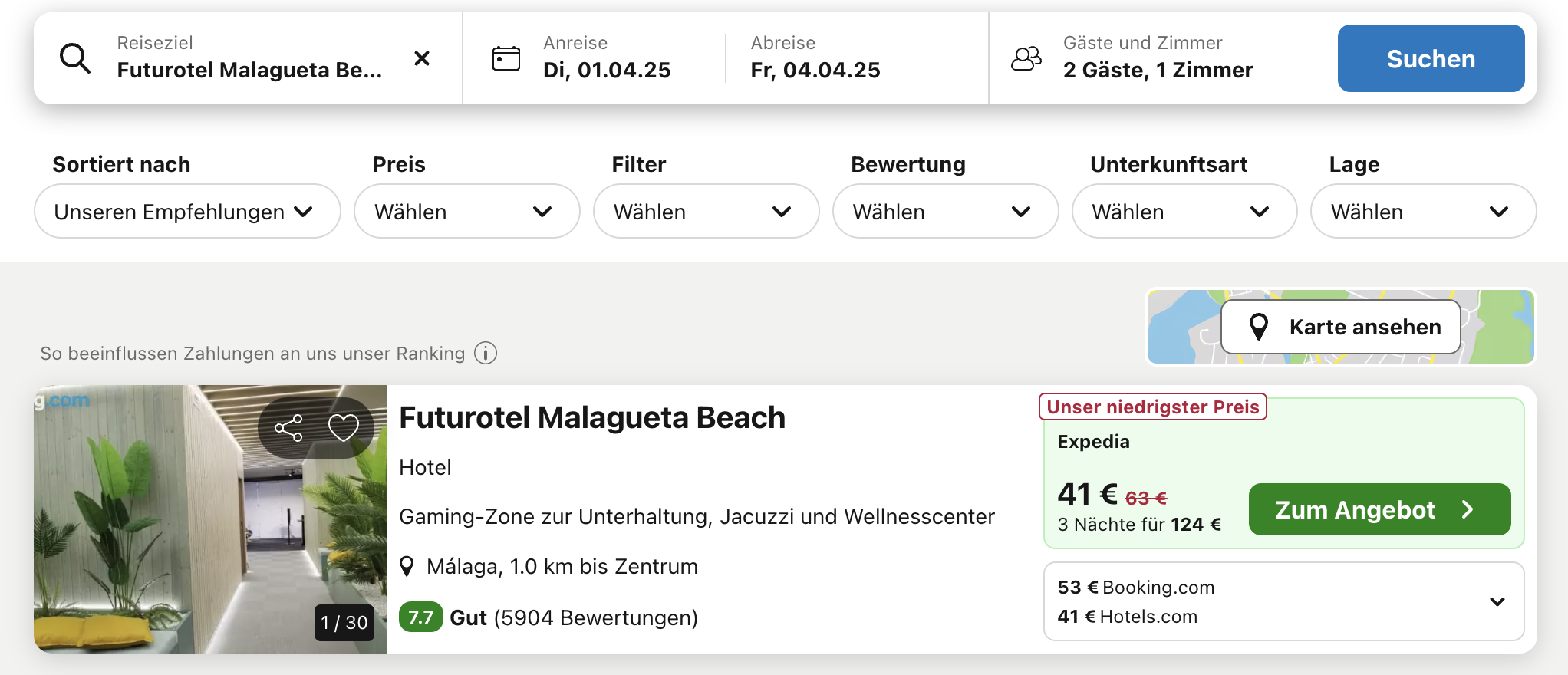The width and height of the screenshot is (1568, 675).
Task: Select the Expedia offer text
Action: click(x=1093, y=442)
